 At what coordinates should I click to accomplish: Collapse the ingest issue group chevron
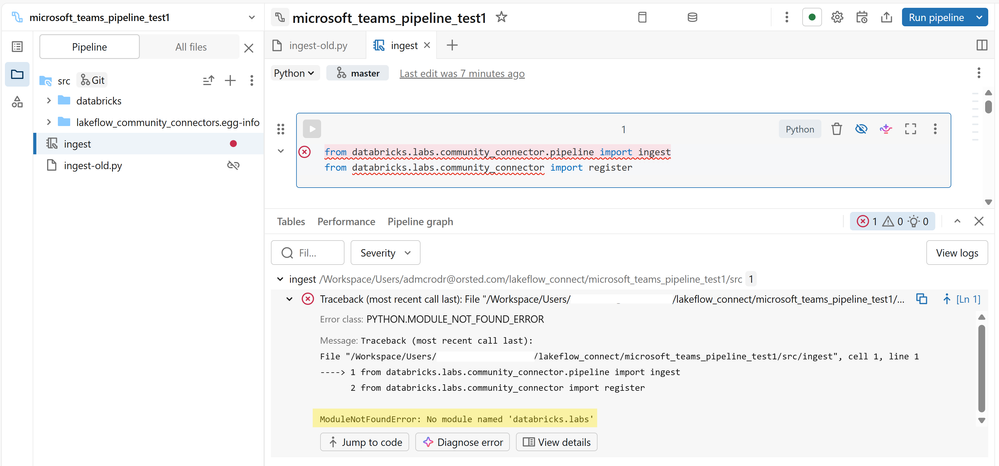[280, 279]
